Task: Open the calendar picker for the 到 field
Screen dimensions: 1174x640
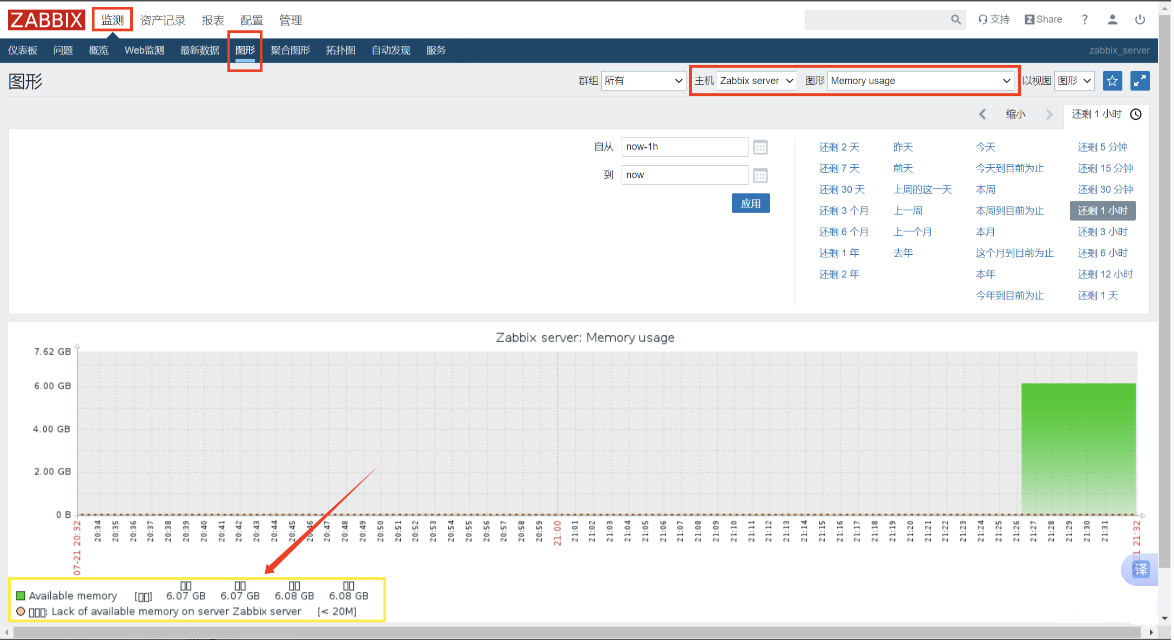Action: click(x=760, y=175)
